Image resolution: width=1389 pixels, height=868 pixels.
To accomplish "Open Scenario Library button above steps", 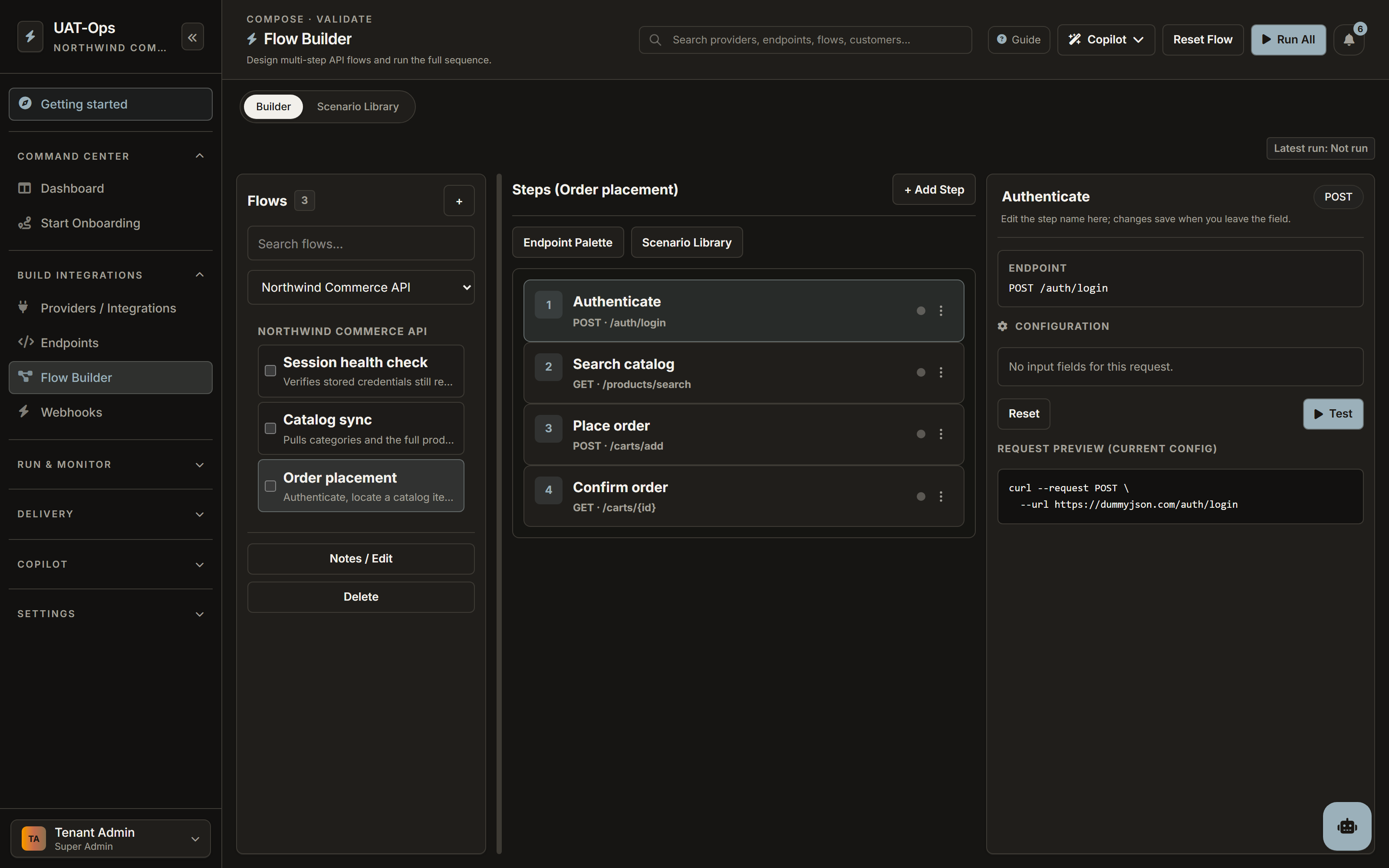I will tap(686, 242).
